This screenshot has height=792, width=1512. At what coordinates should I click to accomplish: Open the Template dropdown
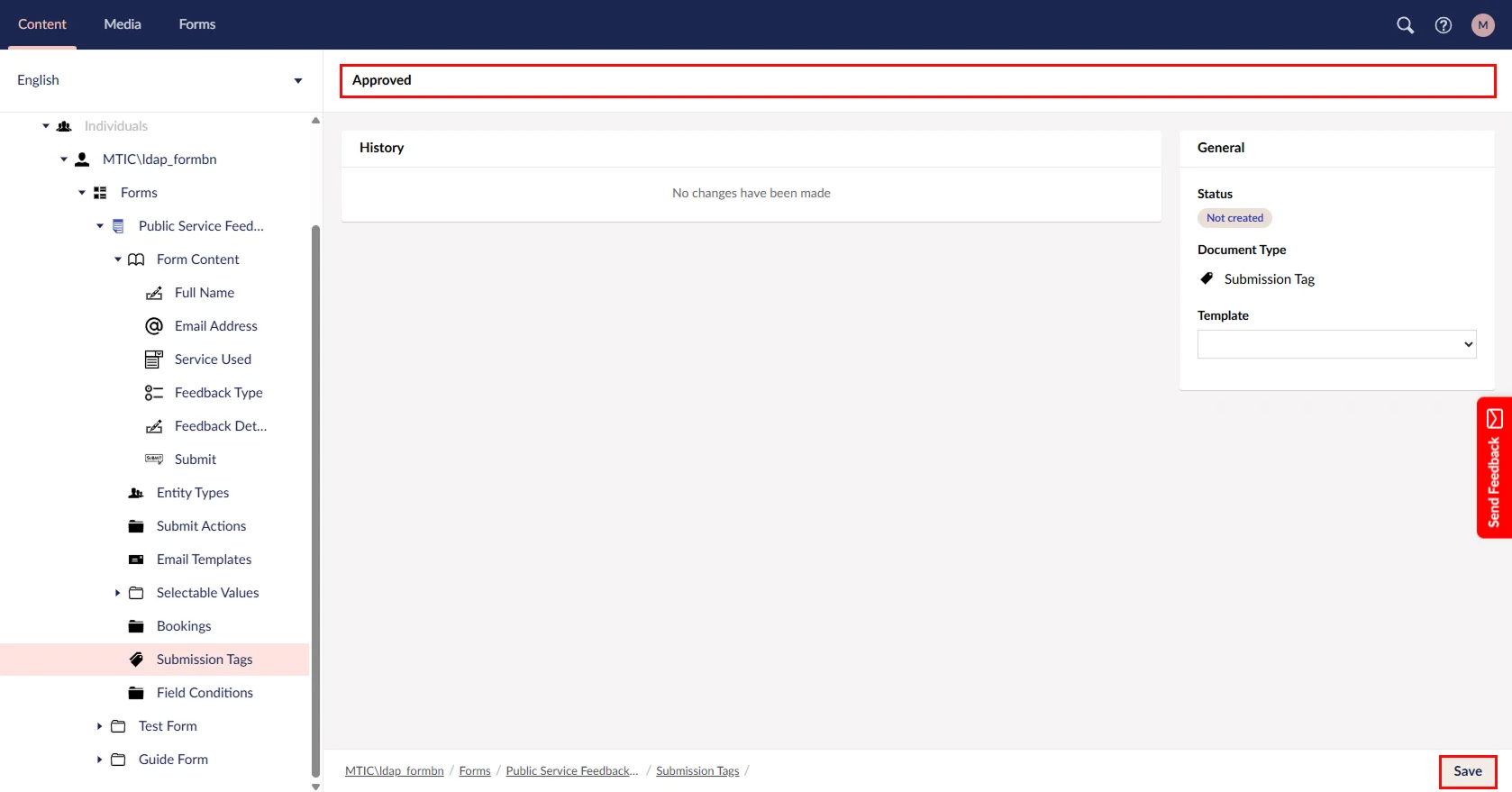pos(1335,344)
